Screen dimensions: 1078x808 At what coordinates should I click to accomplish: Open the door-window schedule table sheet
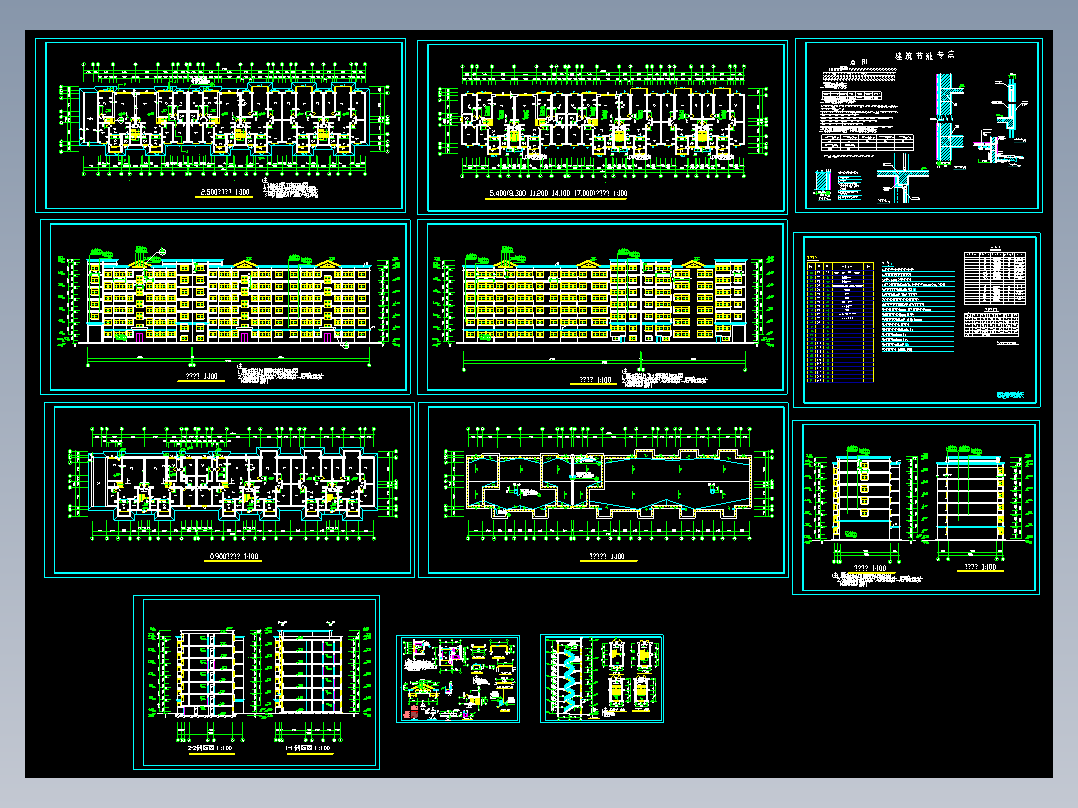916,320
